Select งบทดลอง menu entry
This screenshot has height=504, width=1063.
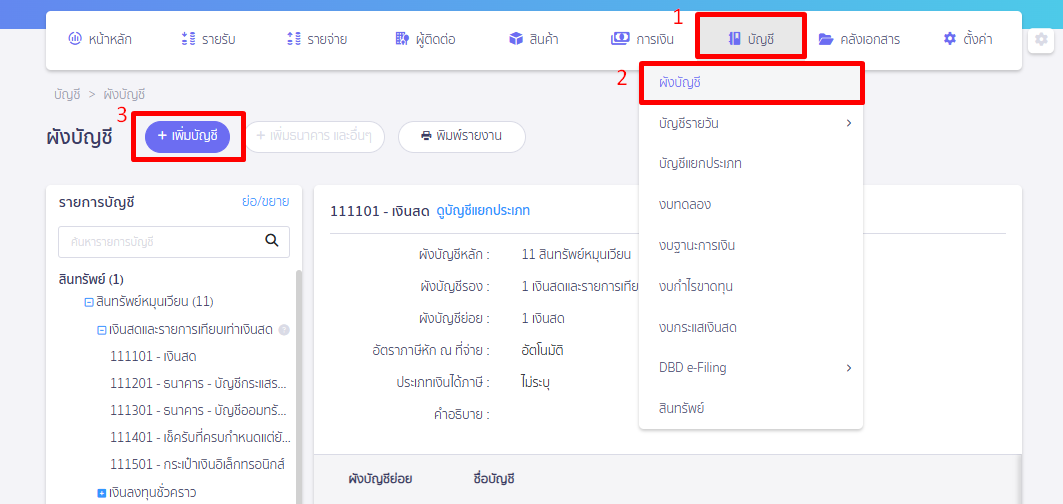click(x=751, y=205)
